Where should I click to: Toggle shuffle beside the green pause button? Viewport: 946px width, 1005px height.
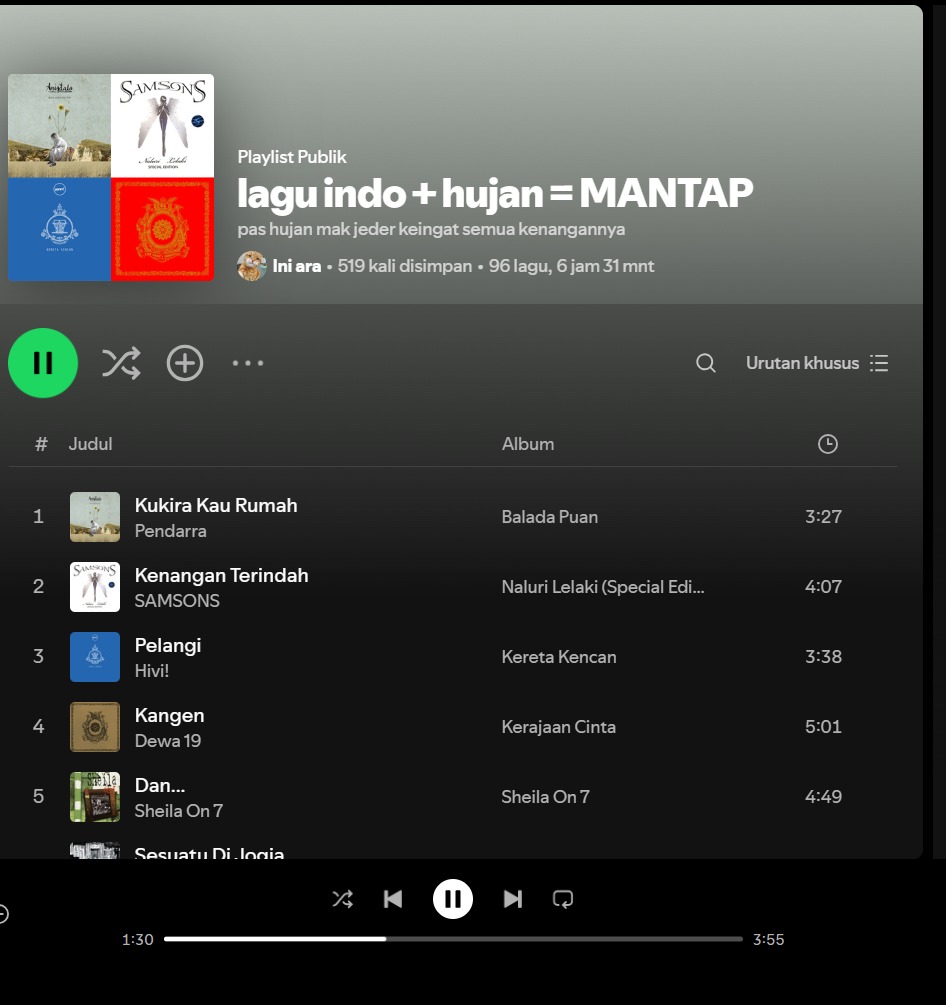[121, 363]
